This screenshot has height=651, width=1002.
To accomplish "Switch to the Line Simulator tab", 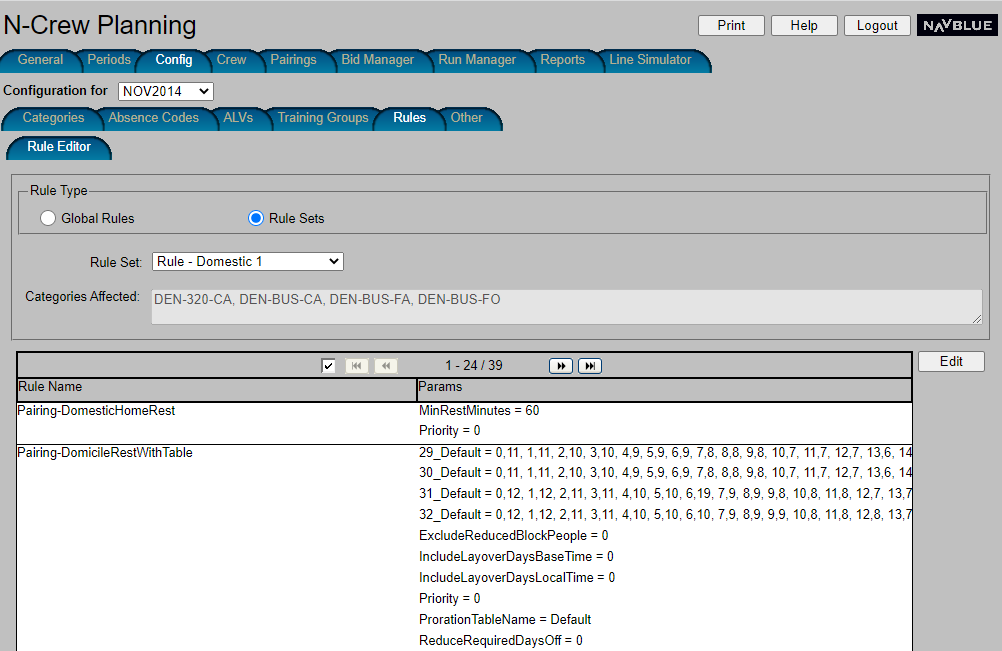I will coord(650,60).
